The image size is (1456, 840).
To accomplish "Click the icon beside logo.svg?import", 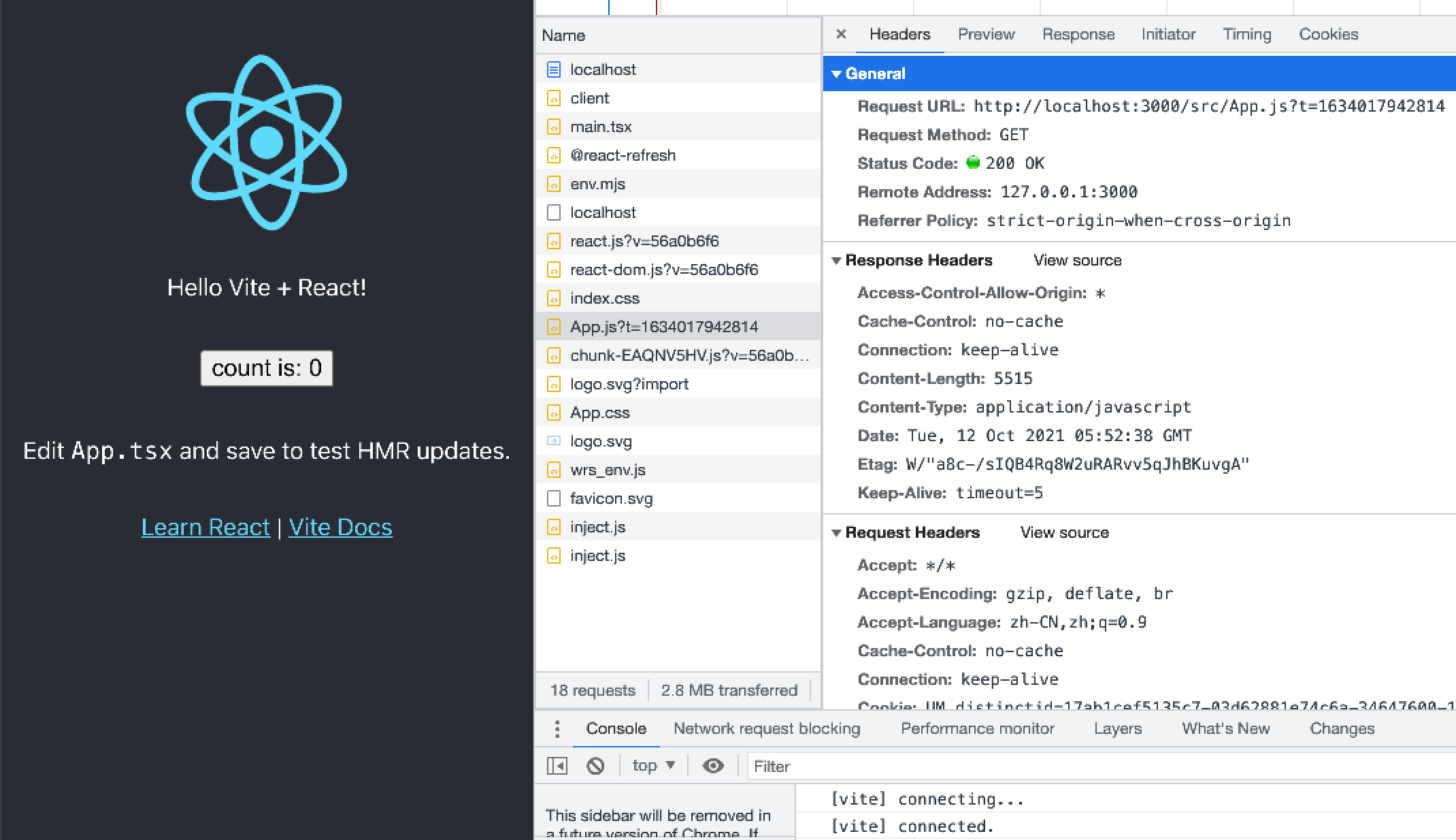I will pos(554,384).
